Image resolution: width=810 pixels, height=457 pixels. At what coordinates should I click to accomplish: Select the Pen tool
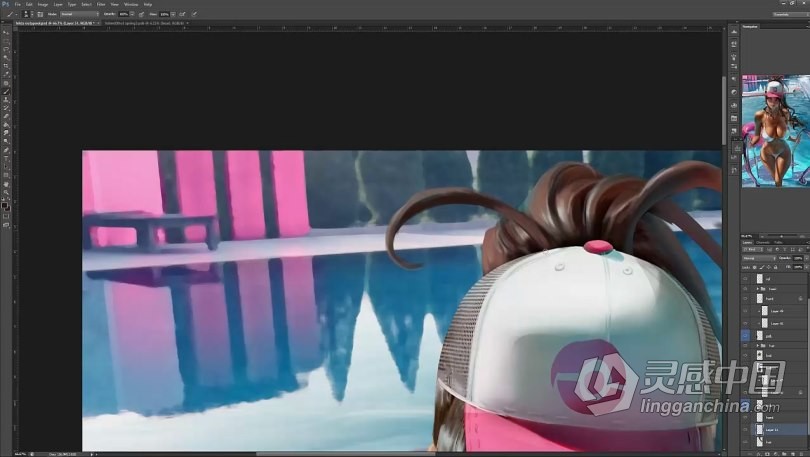[6, 150]
